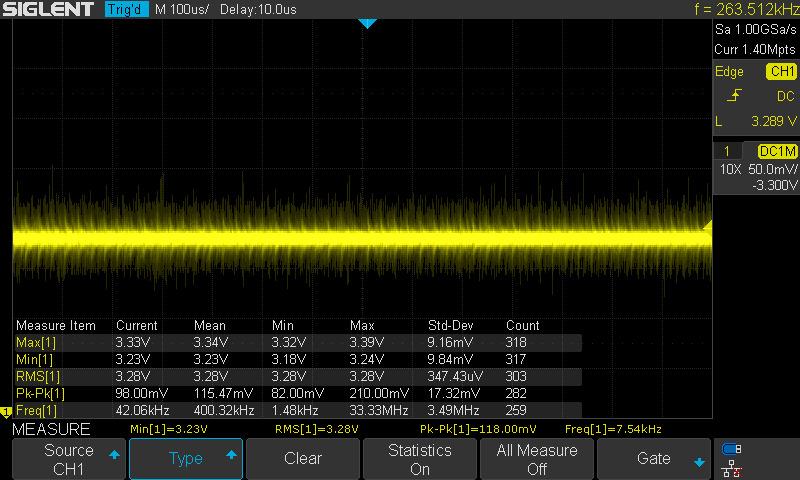Clear all measurements with Clear button
The height and width of the screenshot is (480, 800).
[x=303, y=459]
